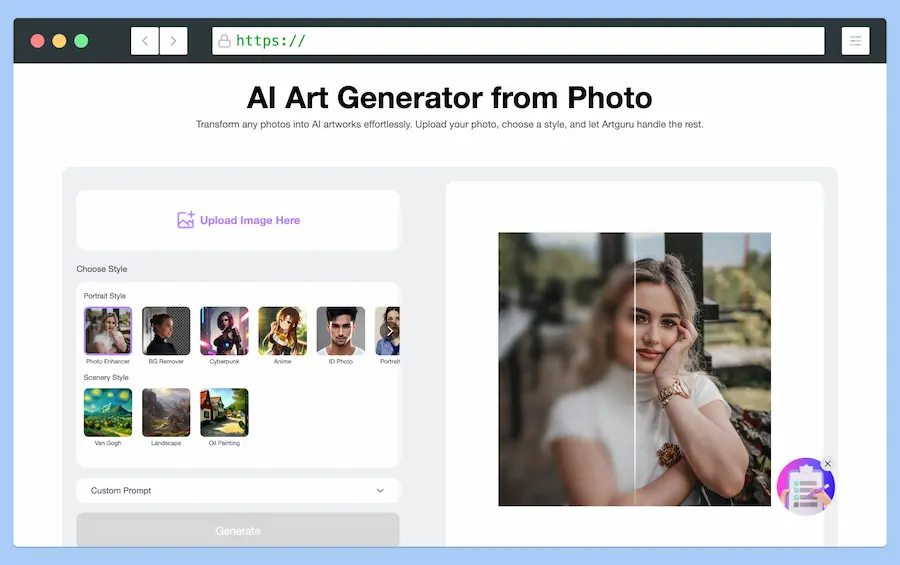Click the Custom Prompt chevron arrow

[380, 491]
